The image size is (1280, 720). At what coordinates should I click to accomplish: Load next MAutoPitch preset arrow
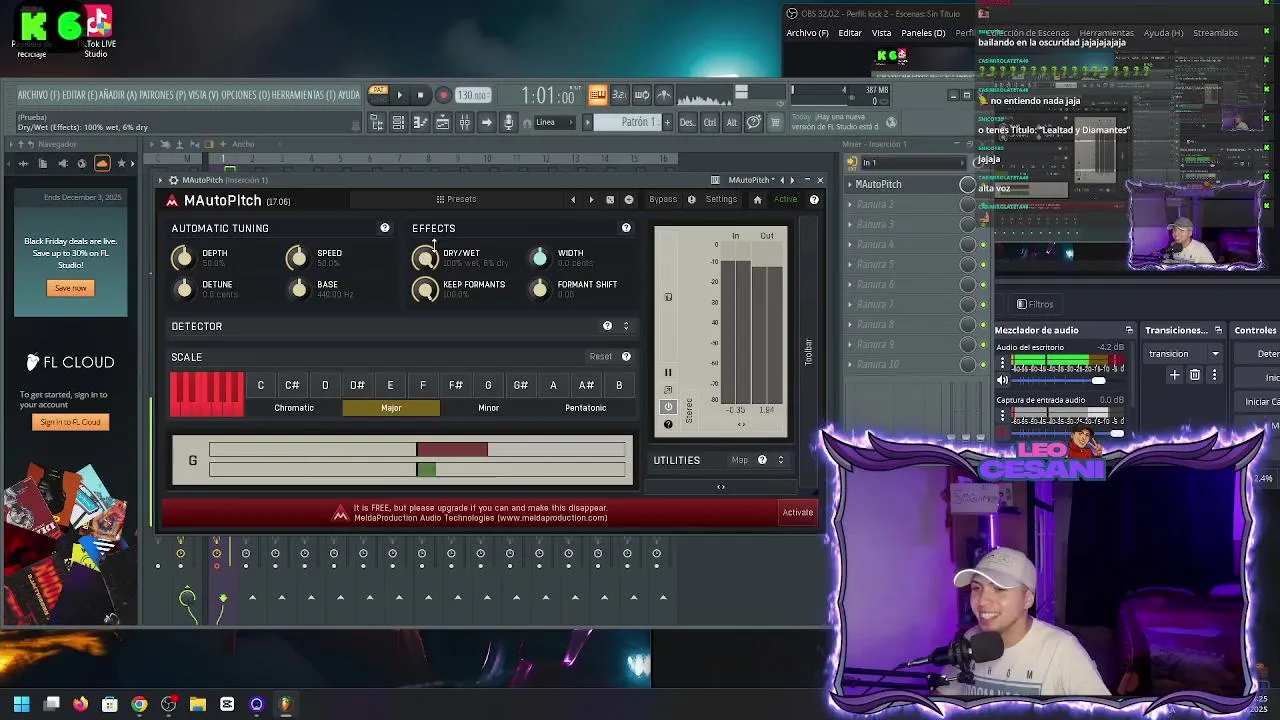click(591, 200)
